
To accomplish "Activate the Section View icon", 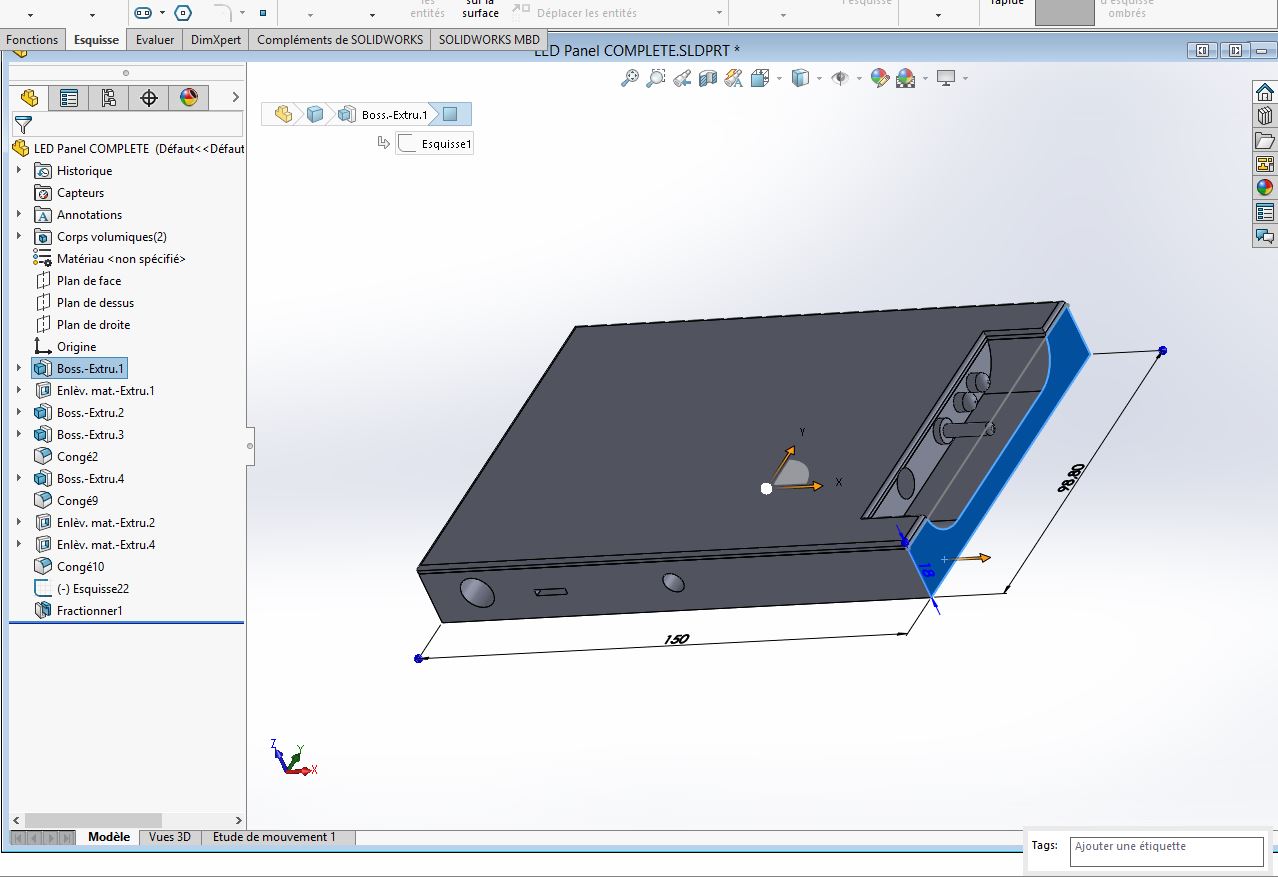I will click(708, 78).
